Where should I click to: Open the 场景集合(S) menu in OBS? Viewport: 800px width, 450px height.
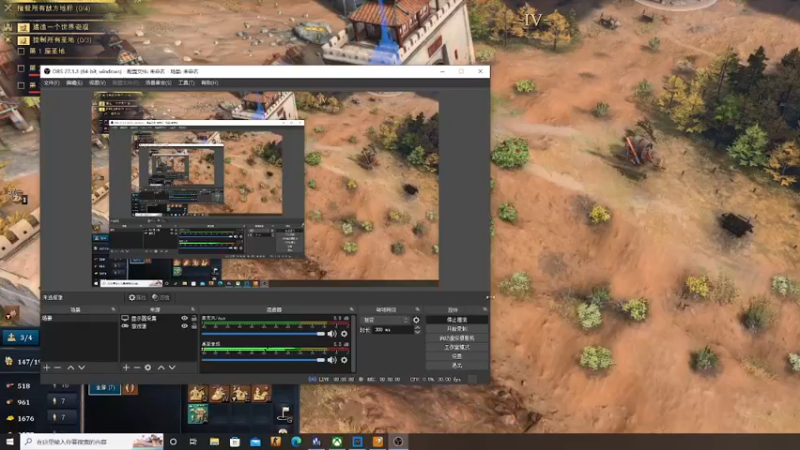pyautogui.click(x=158, y=83)
